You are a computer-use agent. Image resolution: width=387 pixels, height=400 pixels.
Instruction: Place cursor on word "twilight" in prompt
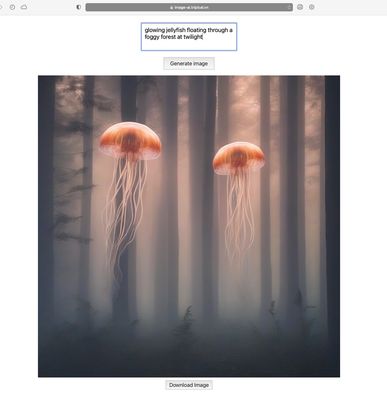point(193,37)
